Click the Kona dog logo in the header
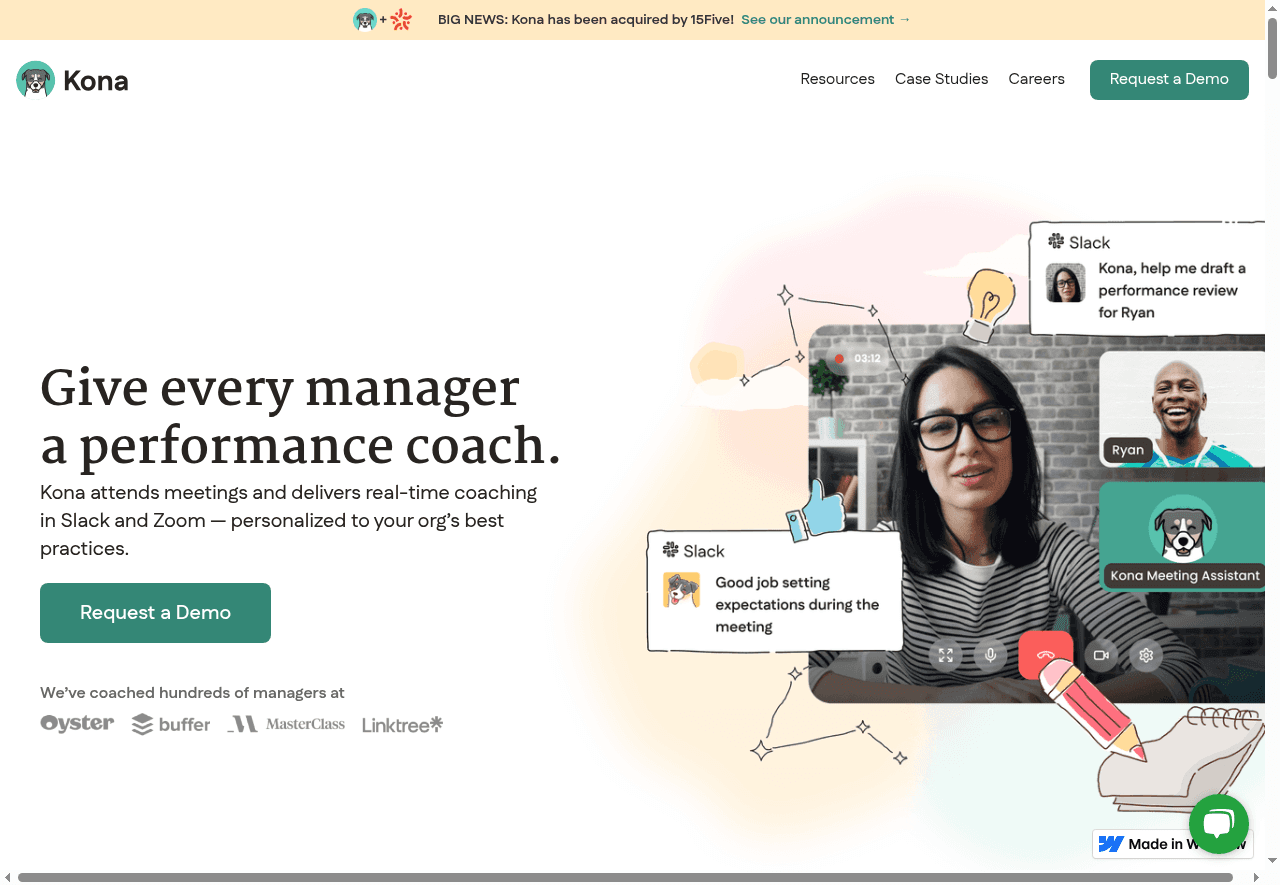This screenshot has height=885, width=1280. click(34, 79)
